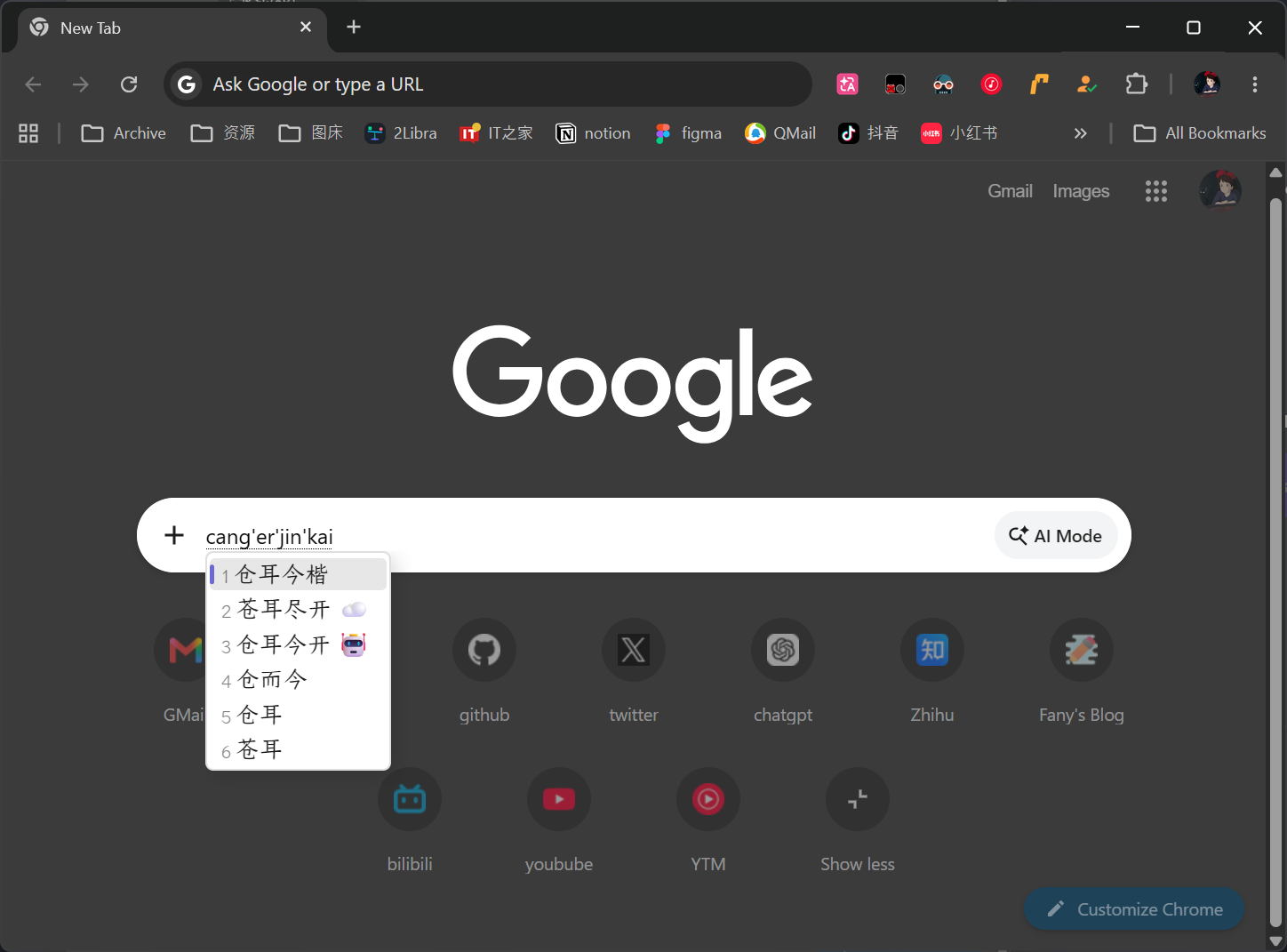Screen dimensions: 1287x952
Task: Open the 2Libra bookmark
Action: point(401,133)
